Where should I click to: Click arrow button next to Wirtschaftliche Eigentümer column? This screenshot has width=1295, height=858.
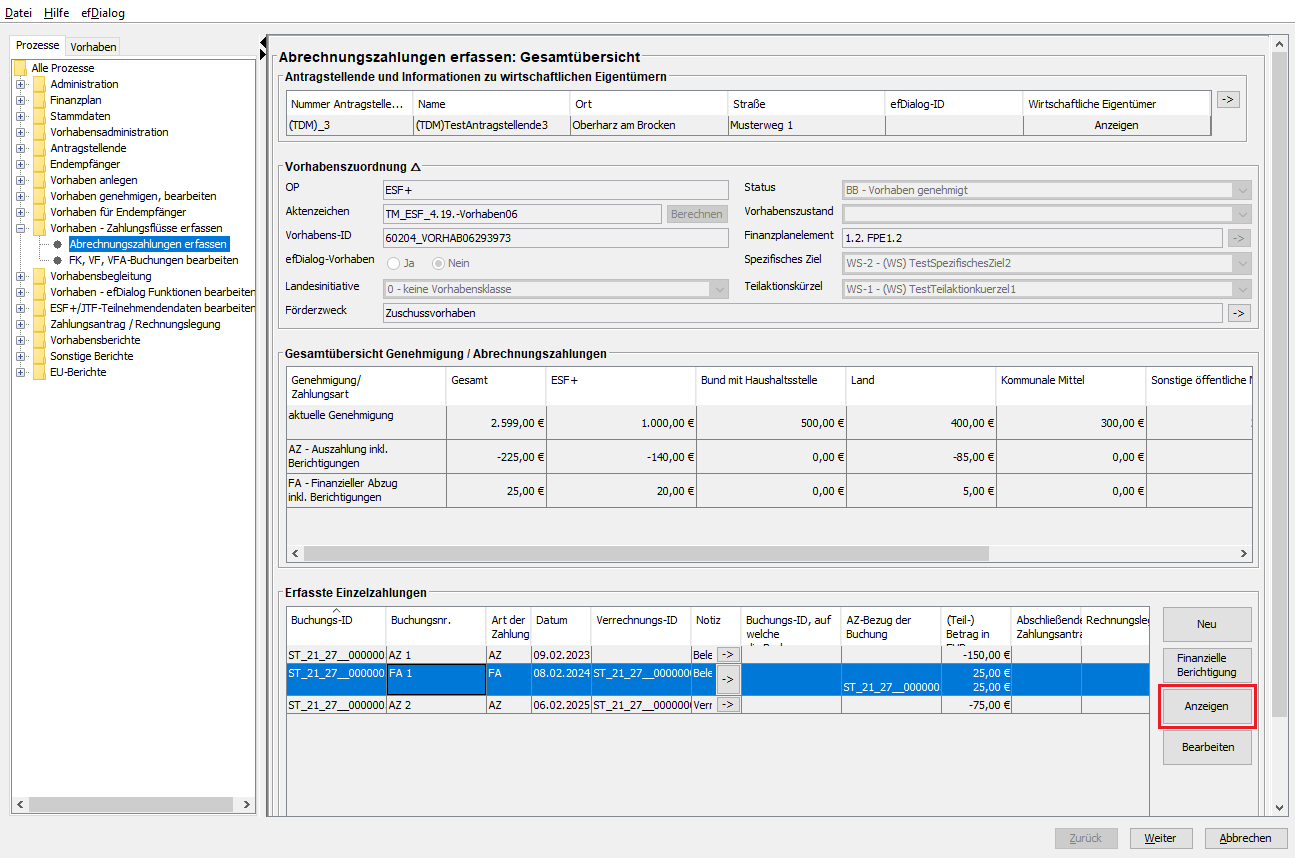1227,100
